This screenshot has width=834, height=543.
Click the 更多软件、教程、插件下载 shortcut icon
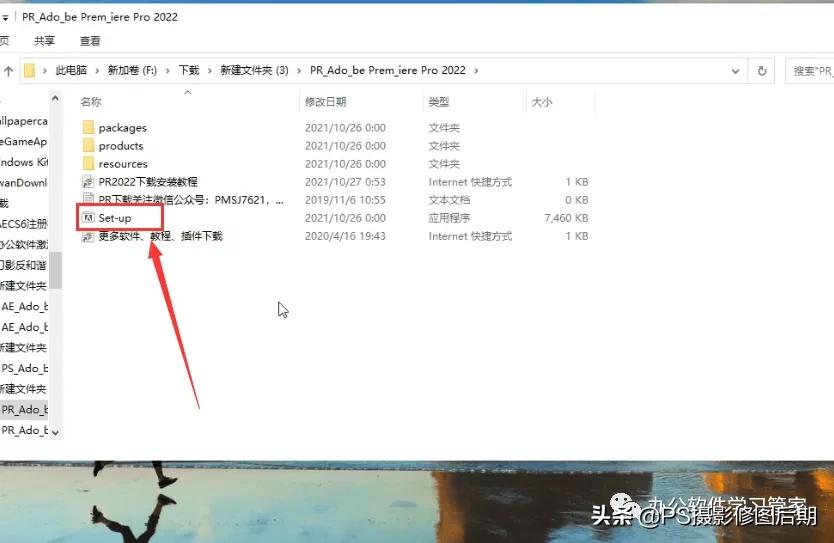click(88, 237)
